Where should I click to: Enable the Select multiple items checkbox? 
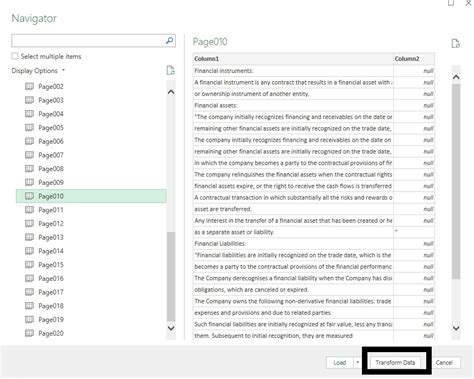coord(15,56)
